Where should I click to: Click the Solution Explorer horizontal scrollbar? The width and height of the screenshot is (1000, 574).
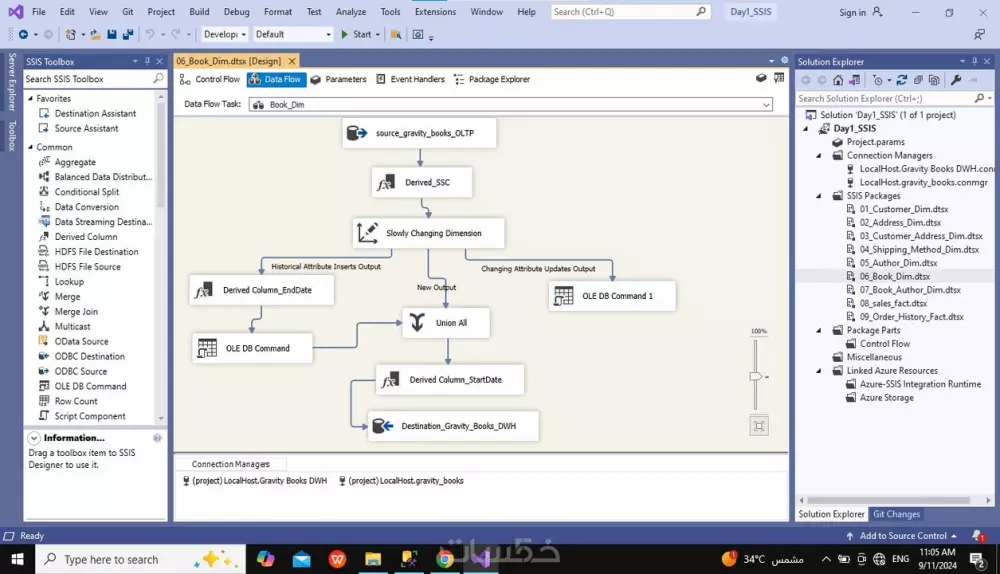click(x=888, y=501)
